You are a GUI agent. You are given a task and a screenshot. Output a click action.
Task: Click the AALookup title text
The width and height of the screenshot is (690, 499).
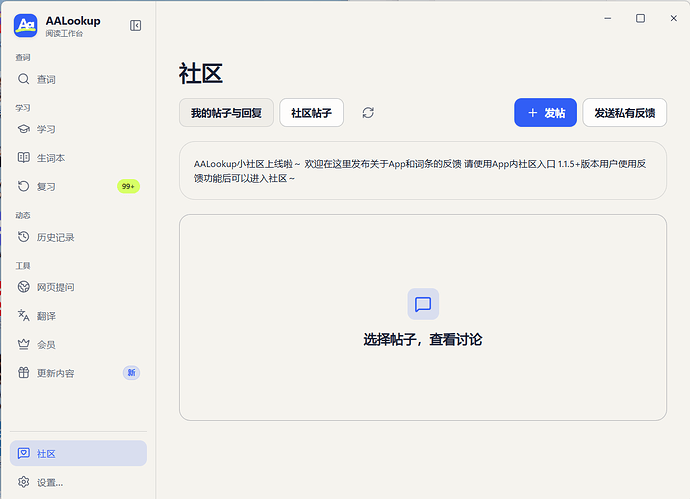coord(73,21)
